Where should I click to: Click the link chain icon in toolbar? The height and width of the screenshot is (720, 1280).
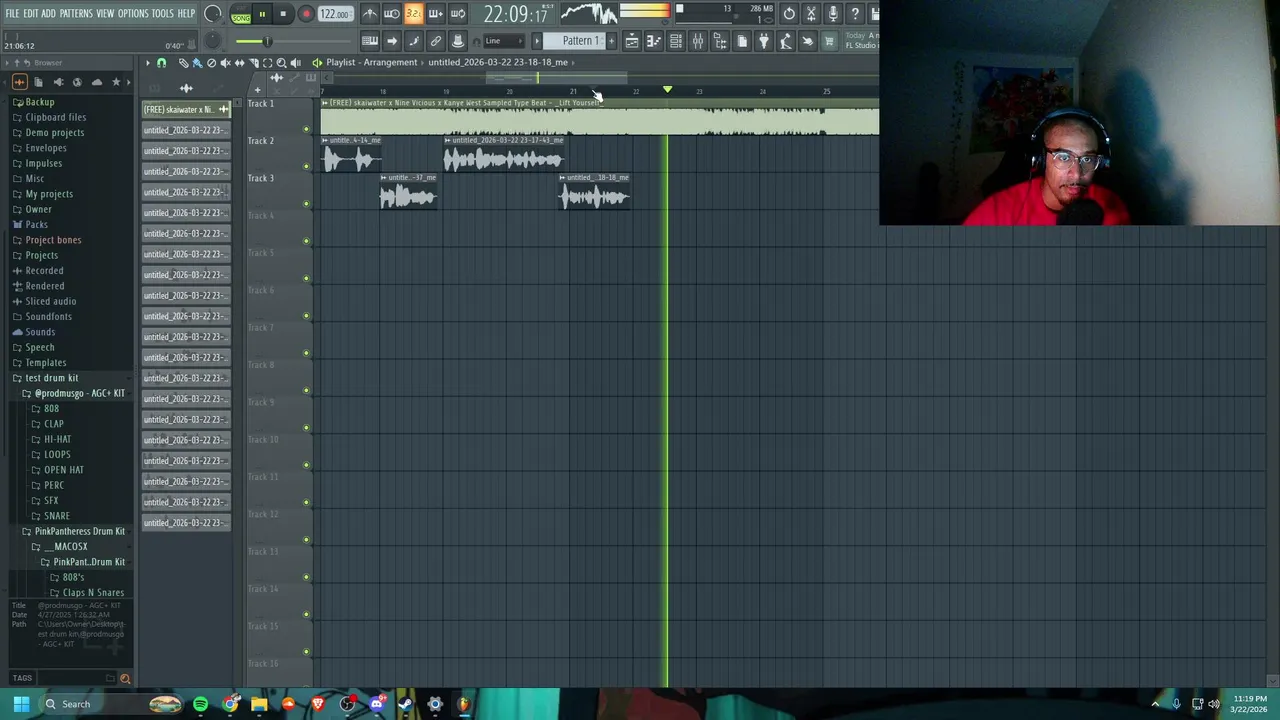[x=435, y=41]
